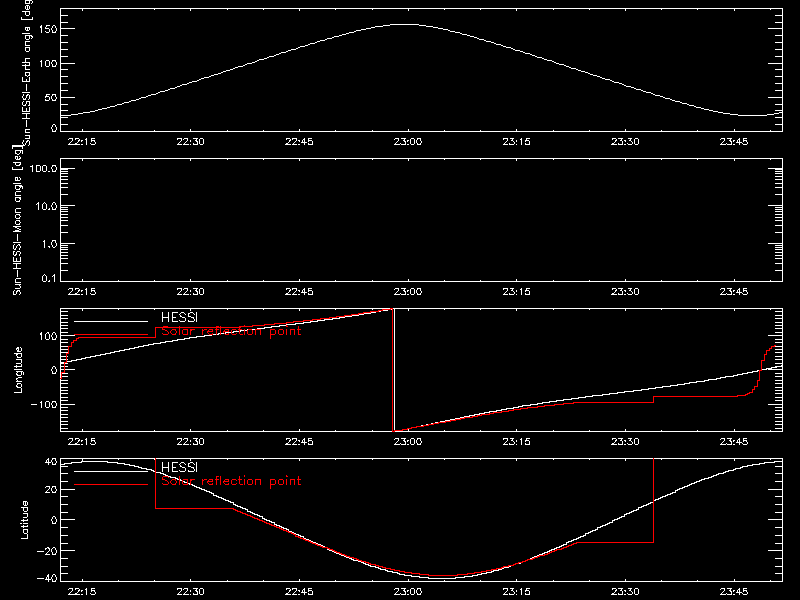Click 22:30 time label under Moon angle plot

(x=190, y=292)
